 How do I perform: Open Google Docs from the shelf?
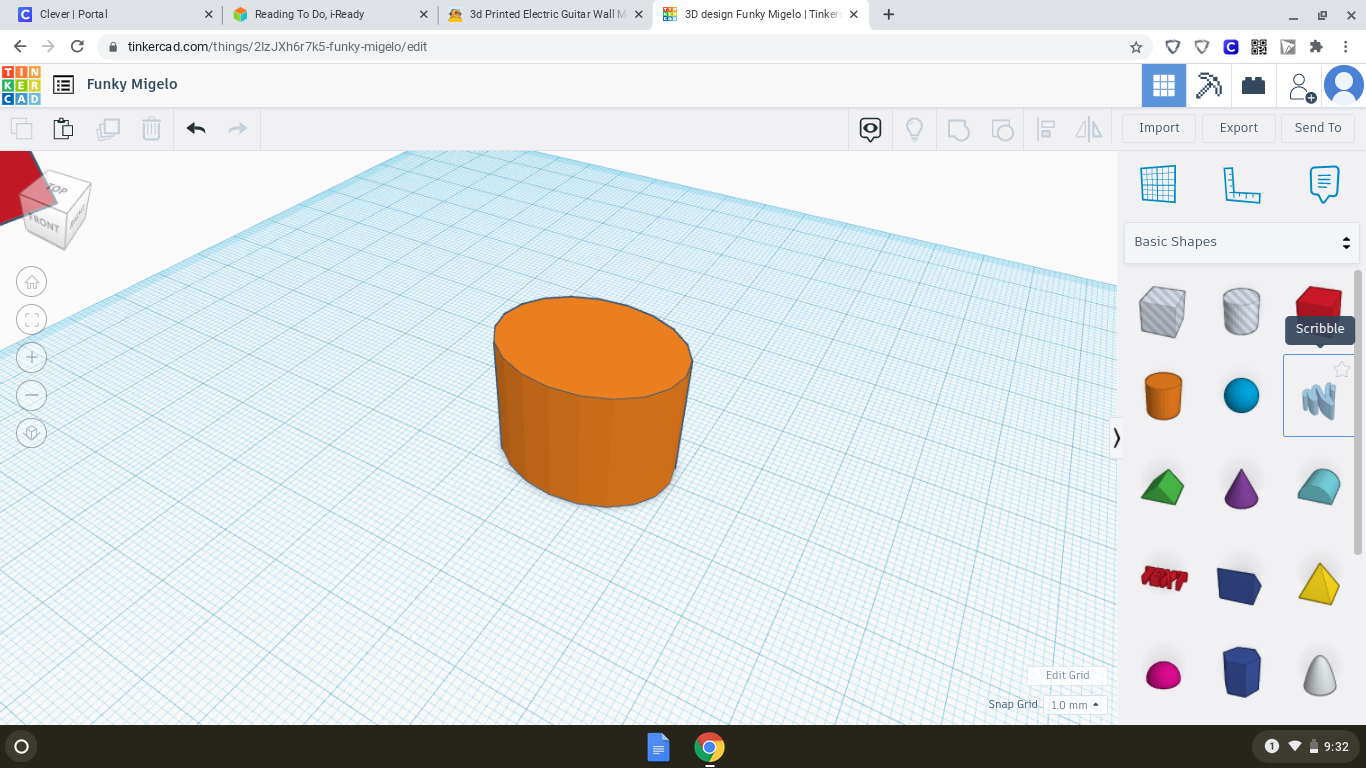(658, 747)
